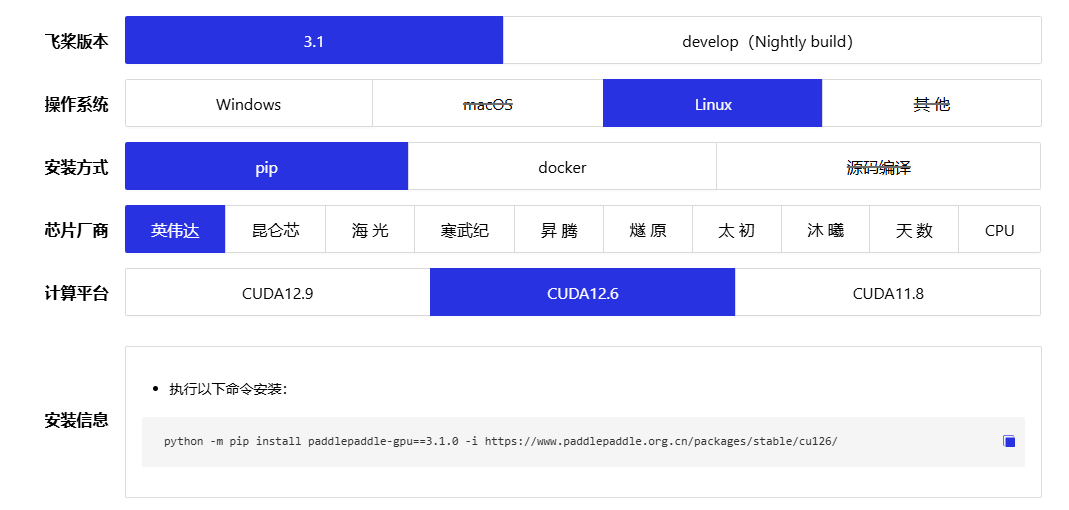
Task: Click the 执行以下命令安装 instruction text
Action: (x=228, y=389)
